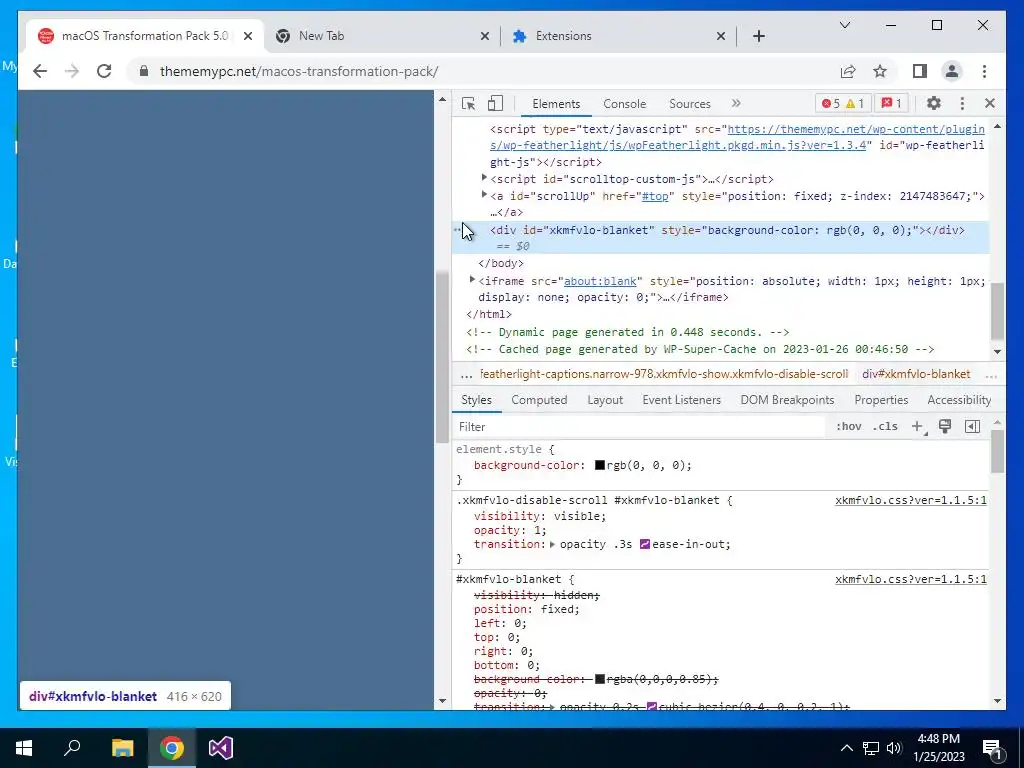
Task: Open the errors and warnings counter
Action: coord(842,103)
